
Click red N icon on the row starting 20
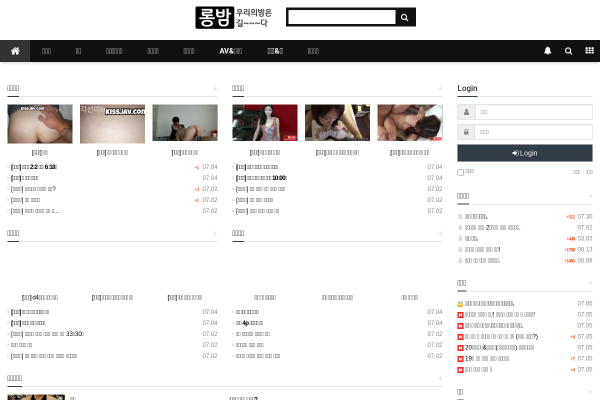point(460,348)
